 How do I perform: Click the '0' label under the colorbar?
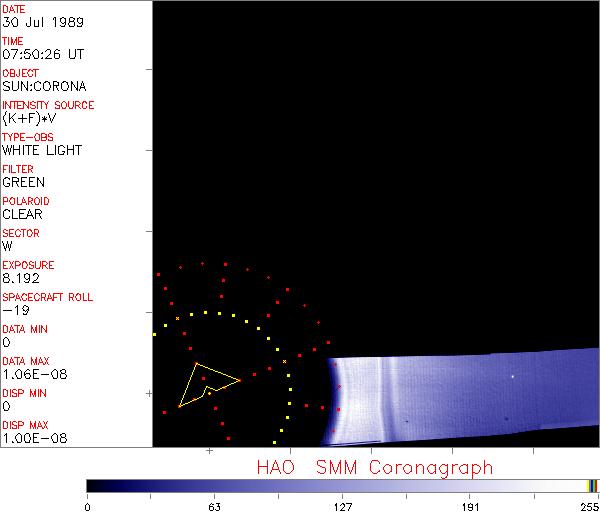pyautogui.click(x=88, y=506)
